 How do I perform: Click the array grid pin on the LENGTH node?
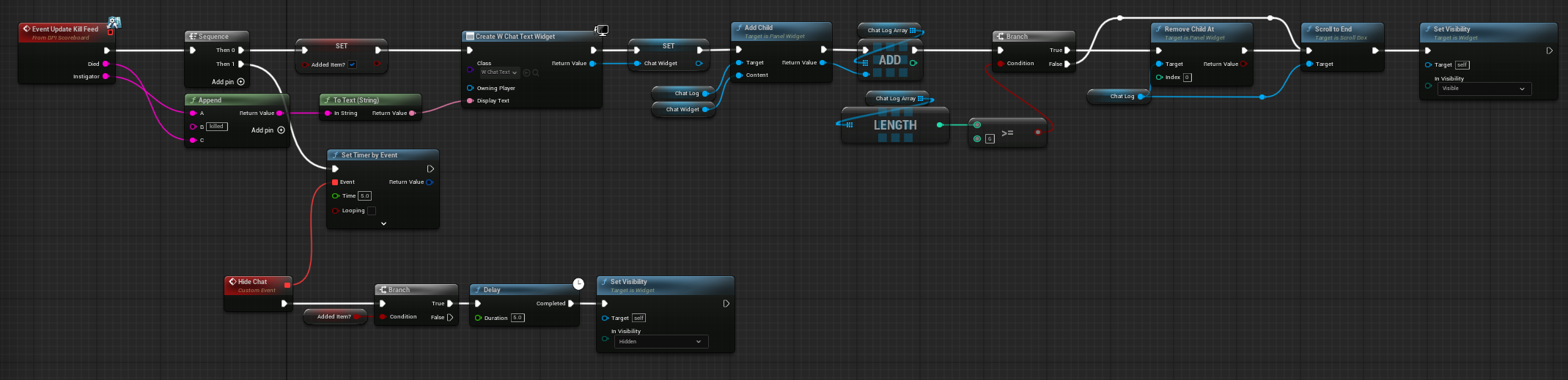[x=850, y=124]
